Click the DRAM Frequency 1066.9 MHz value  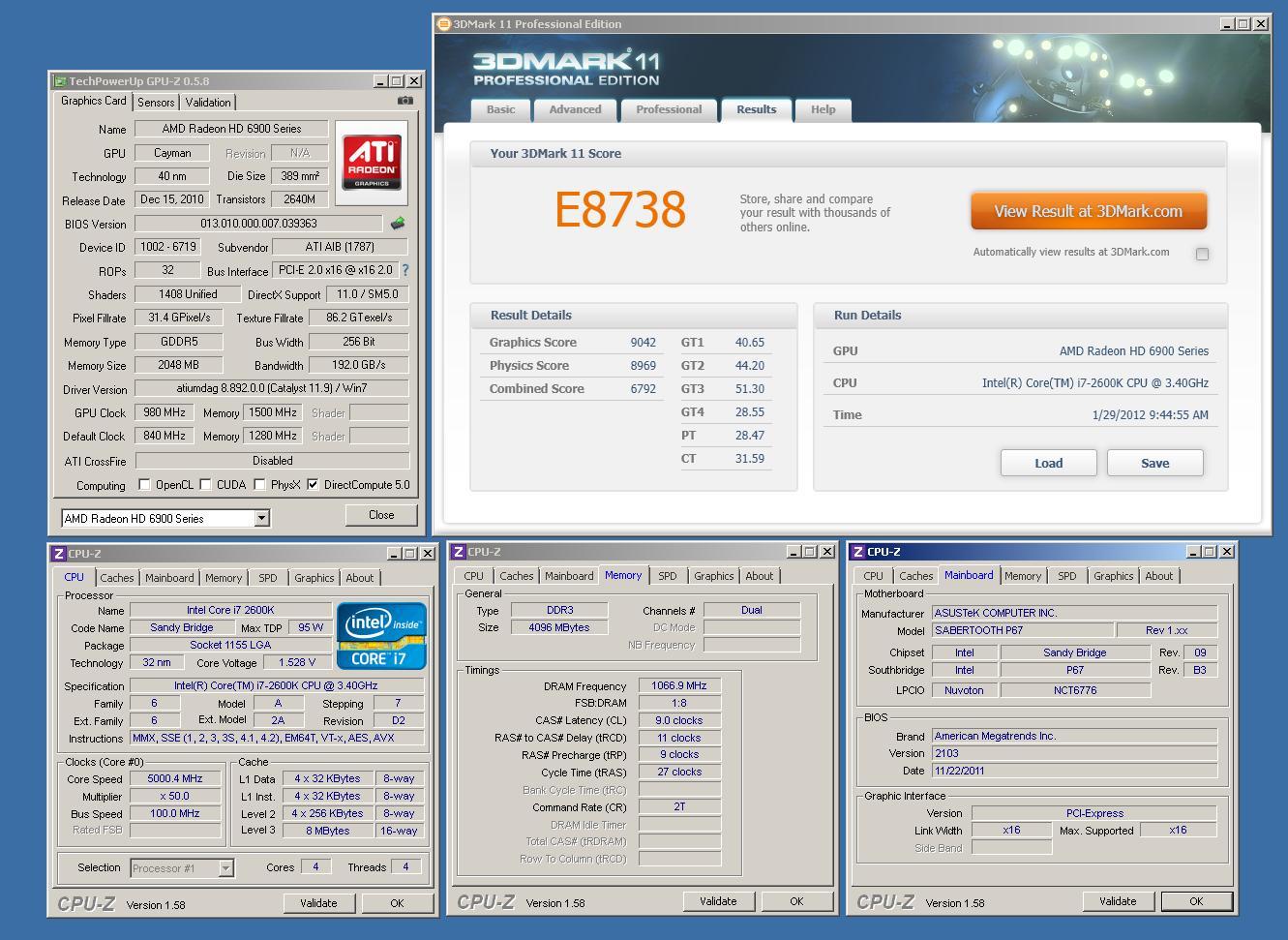[679, 685]
